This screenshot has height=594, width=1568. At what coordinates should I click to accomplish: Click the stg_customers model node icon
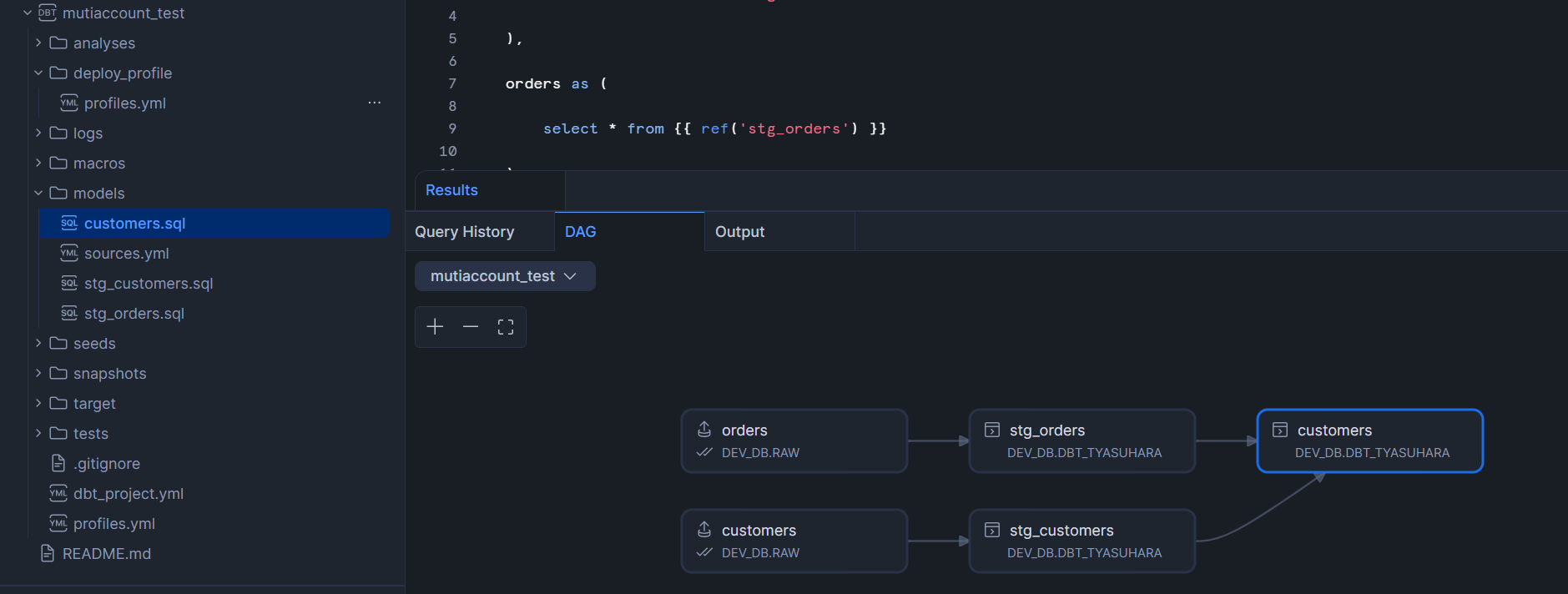click(x=992, y=531)
